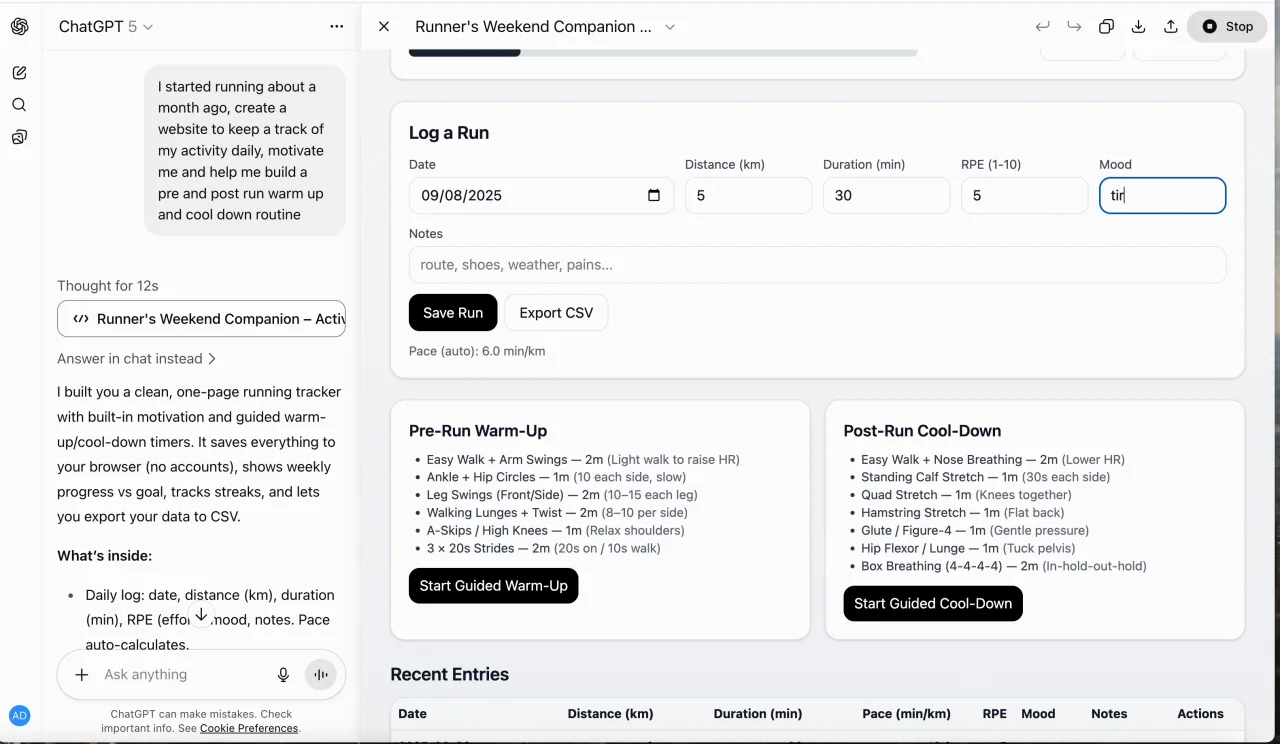Screen dimensions: 1280x744
Task: Click the Export CSV button
Action: [556, 313]
